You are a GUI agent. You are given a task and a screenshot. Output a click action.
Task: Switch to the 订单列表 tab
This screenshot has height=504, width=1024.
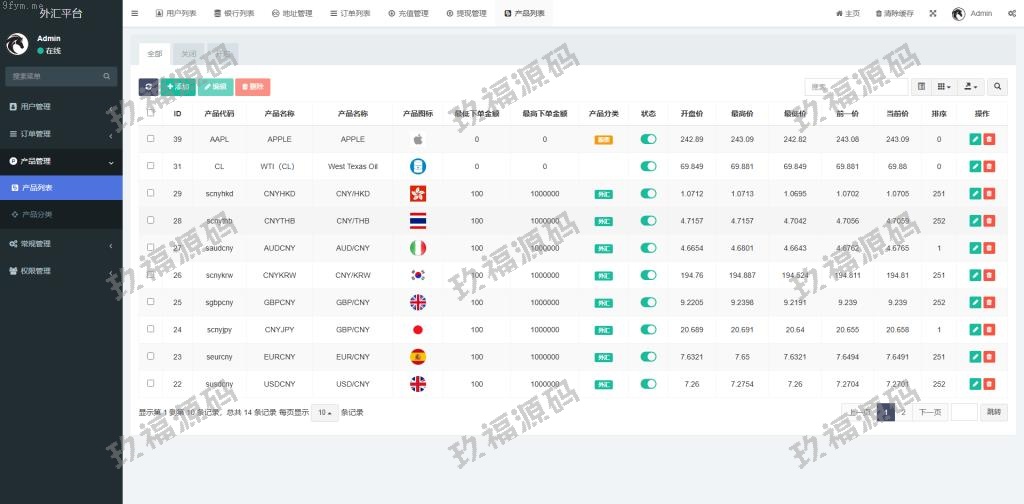pos(349,13)
